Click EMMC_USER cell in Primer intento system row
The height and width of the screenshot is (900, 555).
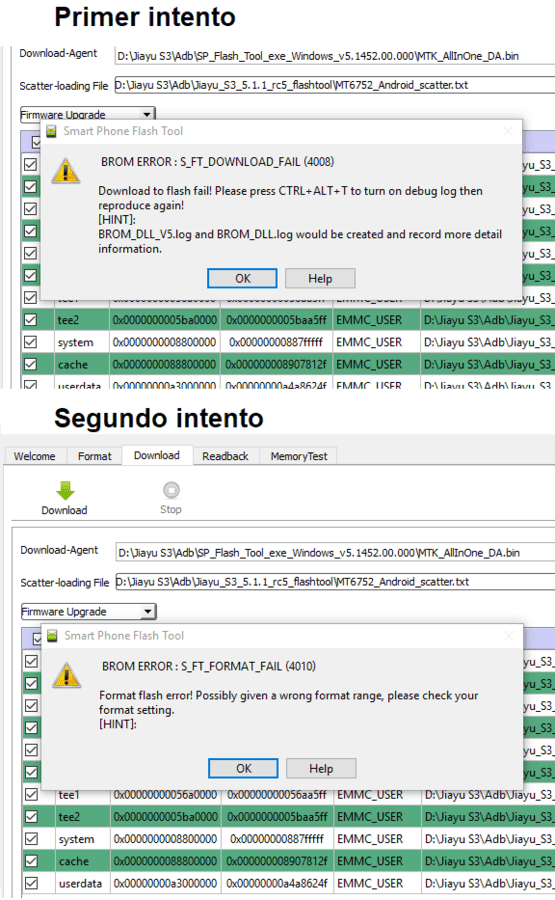click(x=376, y=342)
